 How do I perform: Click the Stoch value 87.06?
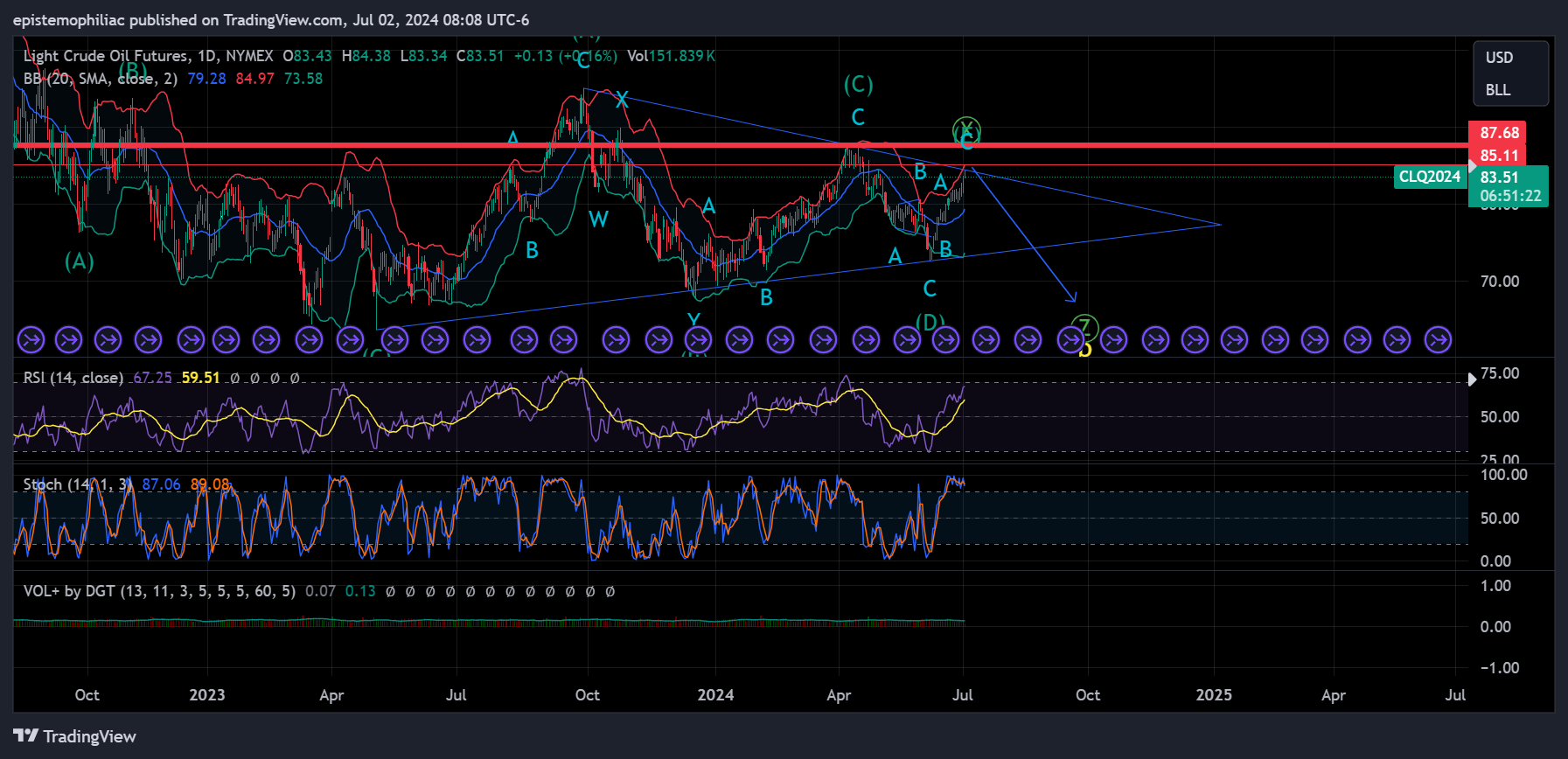tap(161, 484)
